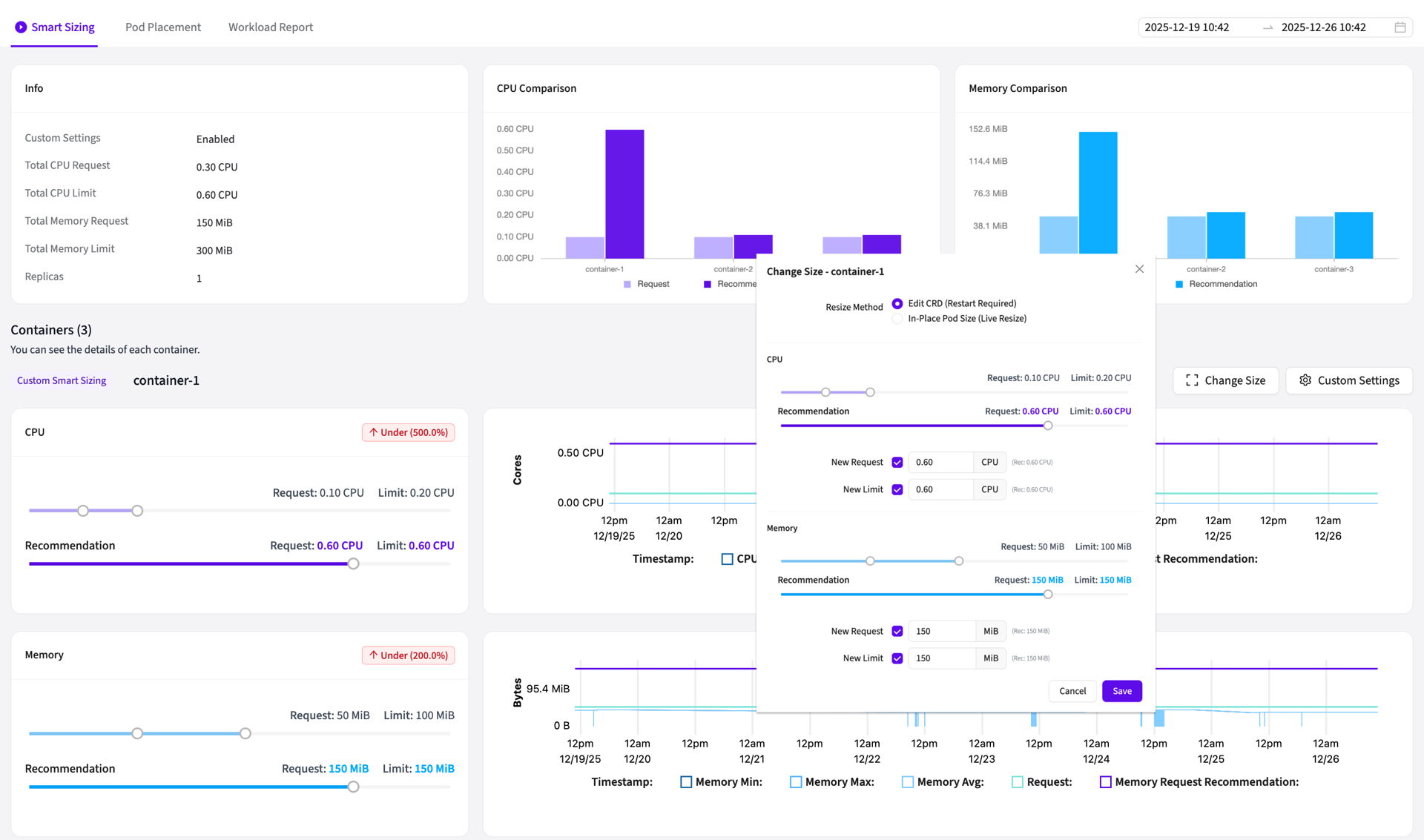Screen dimensions: 1424x840
Task: Click the Total Memory Request value 150 MiB
Action: (x=214, y=223)
